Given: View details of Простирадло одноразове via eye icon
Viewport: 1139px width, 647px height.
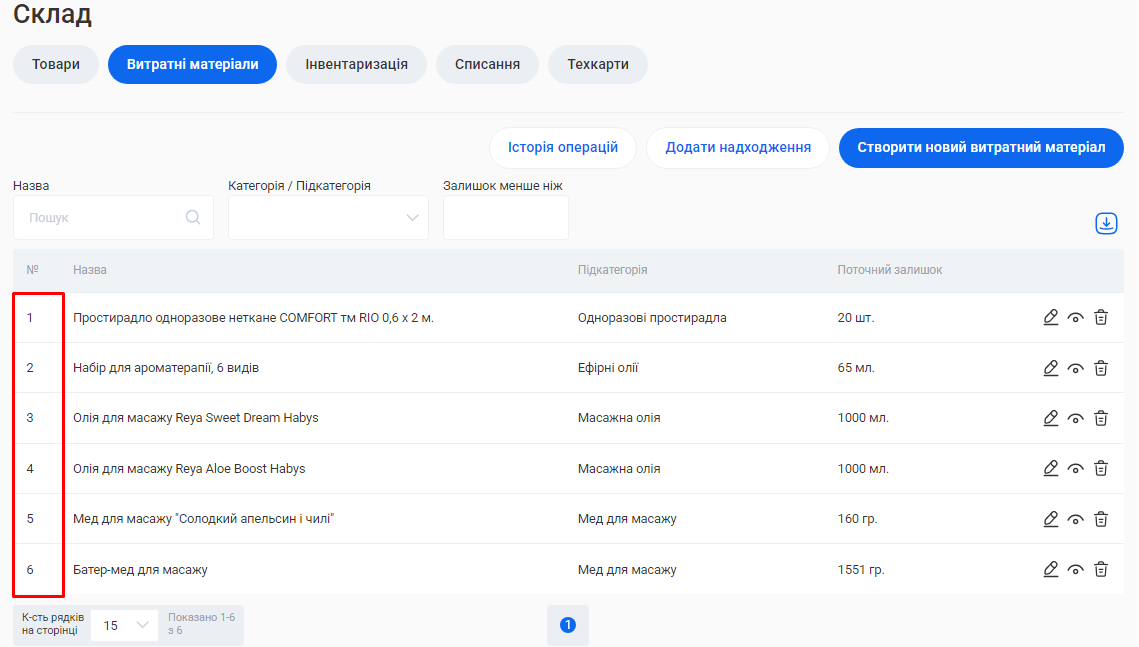Looking at the screenshot, I should point(1076,318).
